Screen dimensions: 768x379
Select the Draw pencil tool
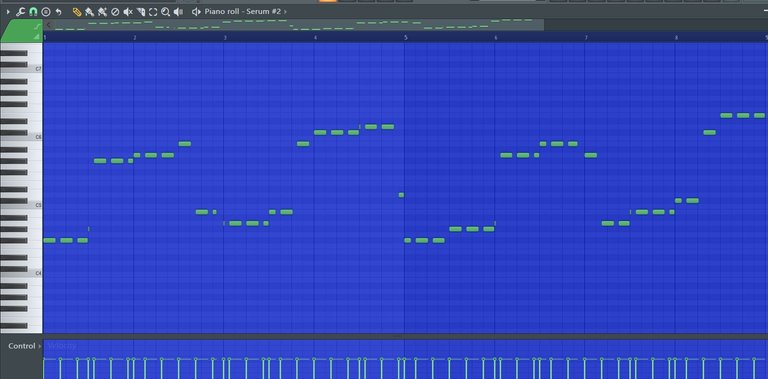pos(76,11)
